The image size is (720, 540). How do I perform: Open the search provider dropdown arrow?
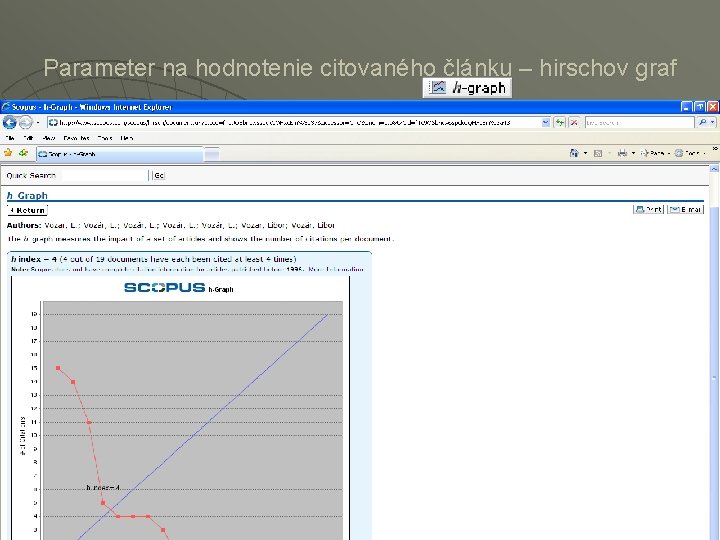[x=712, y=123]
